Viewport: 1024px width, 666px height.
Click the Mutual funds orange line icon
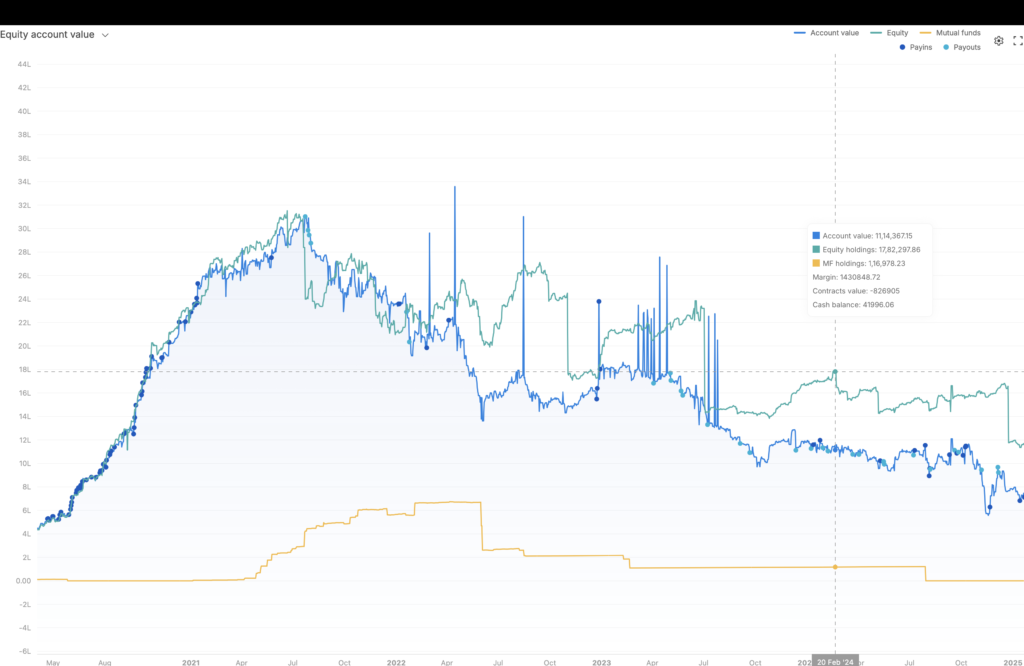coord(926,33)
